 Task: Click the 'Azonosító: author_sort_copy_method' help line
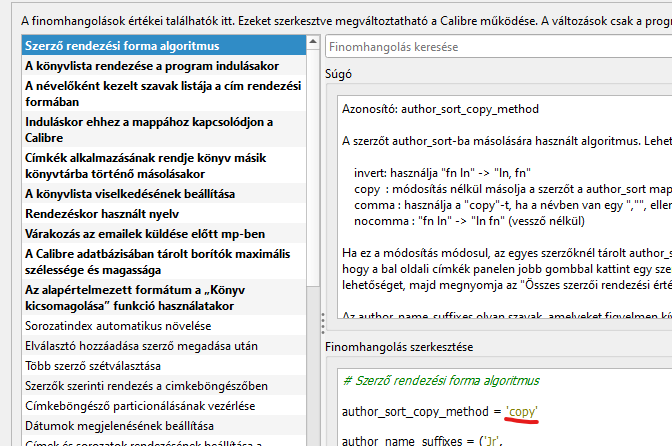(440, 109)
